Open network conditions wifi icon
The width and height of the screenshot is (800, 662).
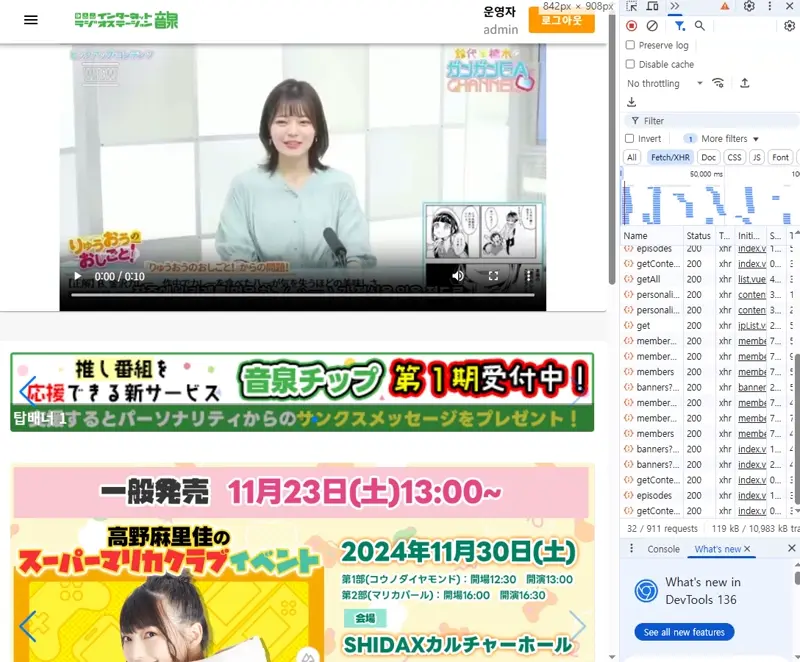click(x=718, y=83)
